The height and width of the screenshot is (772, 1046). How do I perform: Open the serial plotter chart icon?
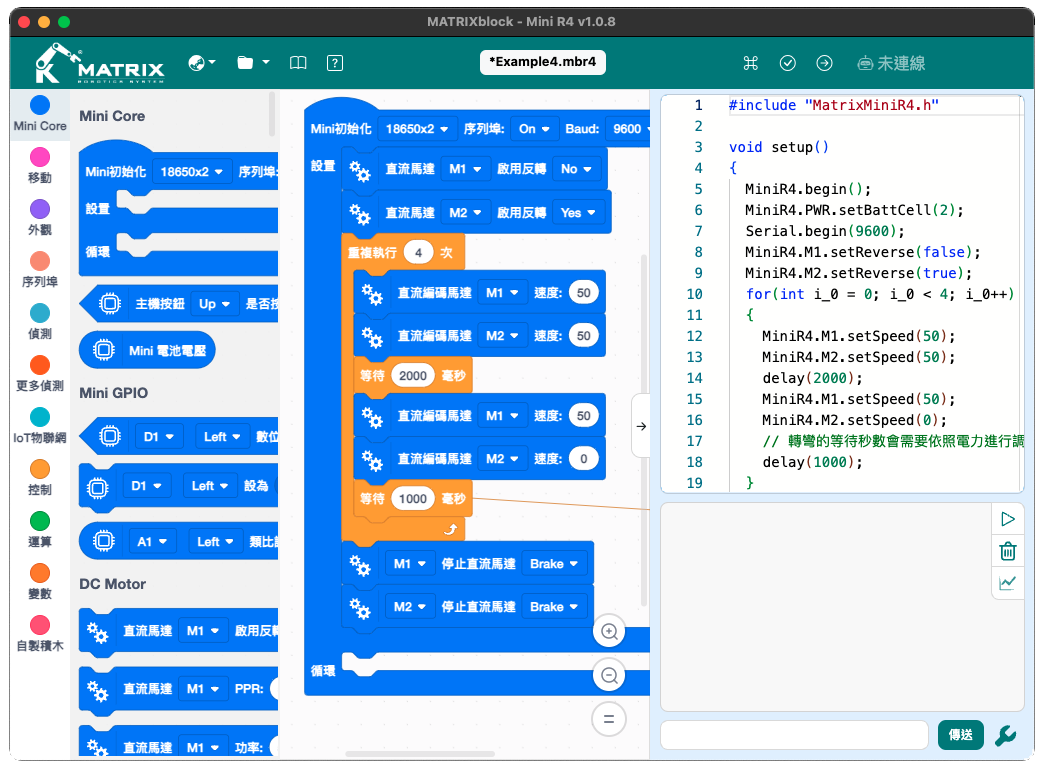coord(1008,583)
